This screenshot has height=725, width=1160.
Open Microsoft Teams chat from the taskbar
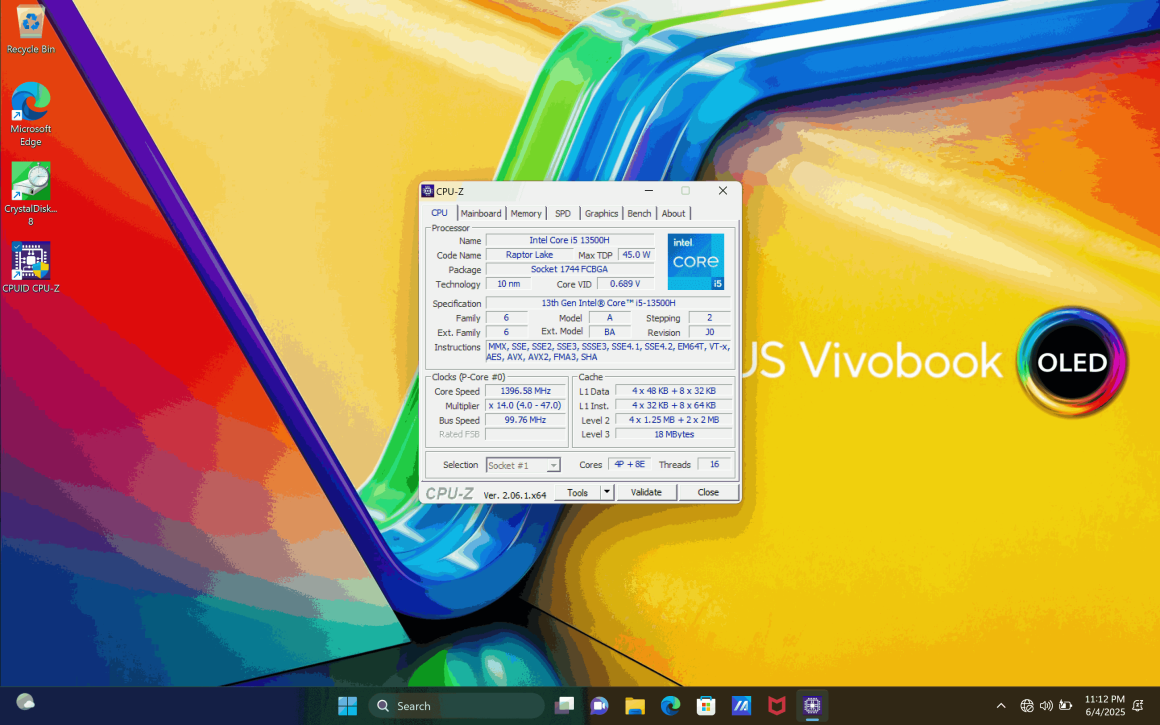click(599, 705)
